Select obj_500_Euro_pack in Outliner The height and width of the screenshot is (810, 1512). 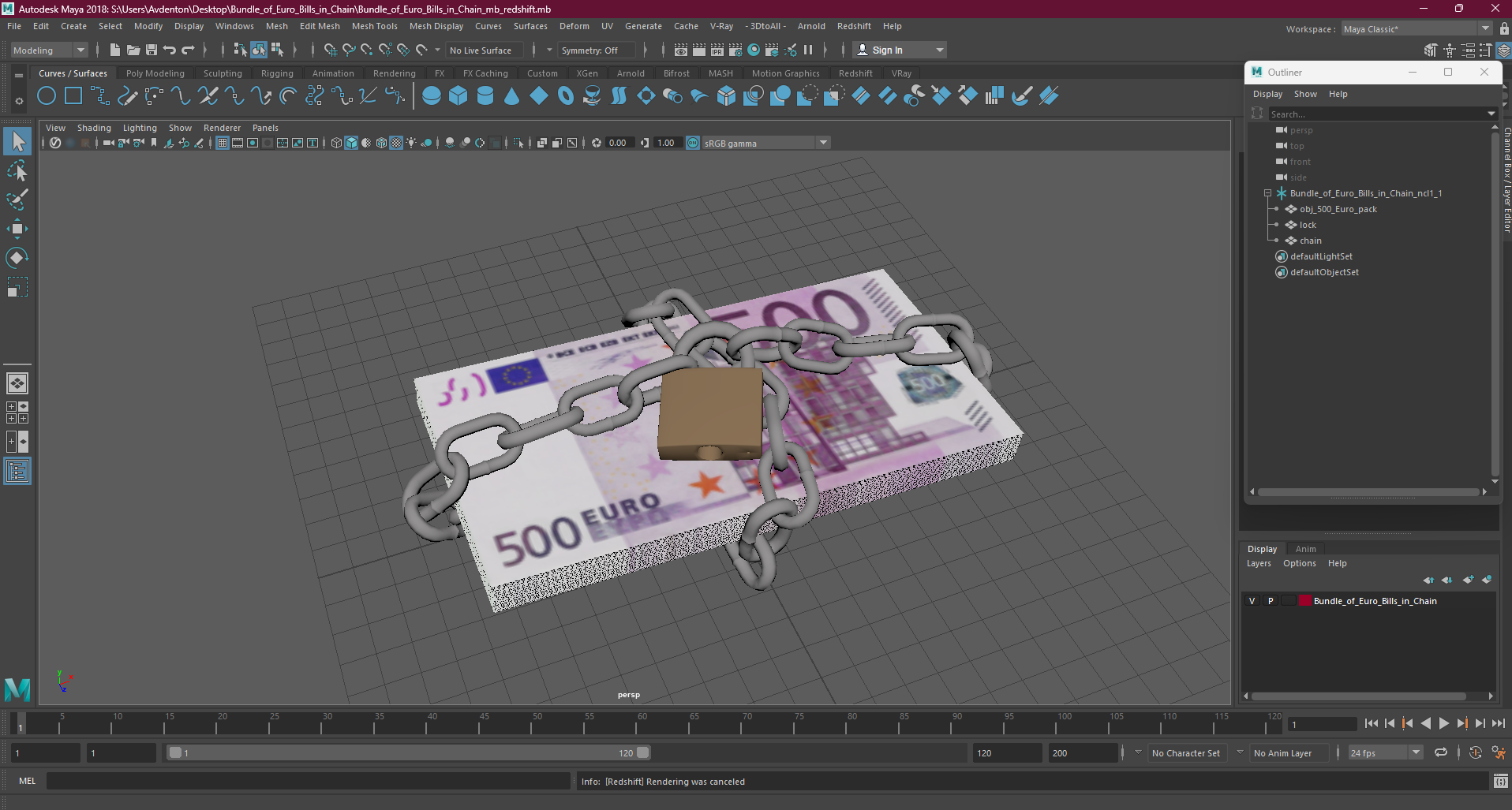tap(1338, 209)
